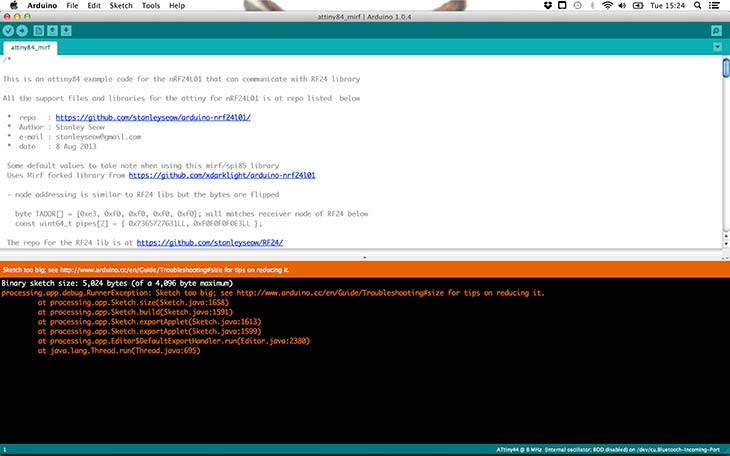Click the window title 'attiny84_mirf | Arduino 1.0.4'
Viewport: 730px width, 456px height.
[x=365, y=17]
